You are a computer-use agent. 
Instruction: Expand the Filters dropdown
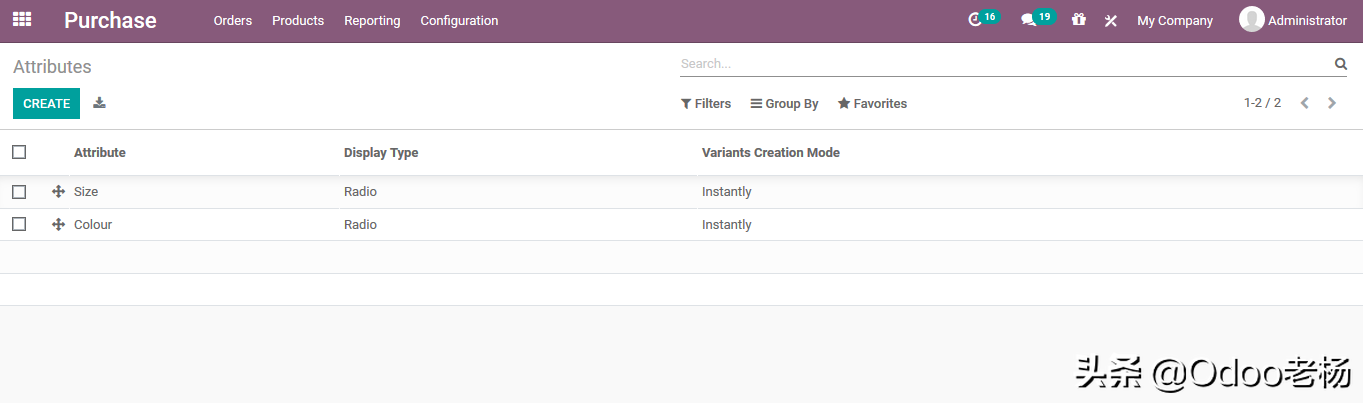click(706, 104)
